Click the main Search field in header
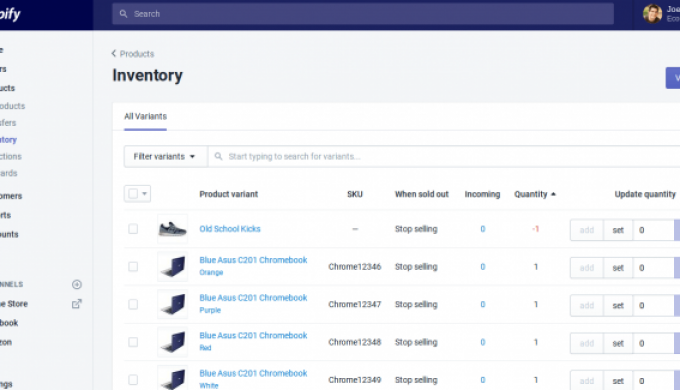 tap(363, 14)
